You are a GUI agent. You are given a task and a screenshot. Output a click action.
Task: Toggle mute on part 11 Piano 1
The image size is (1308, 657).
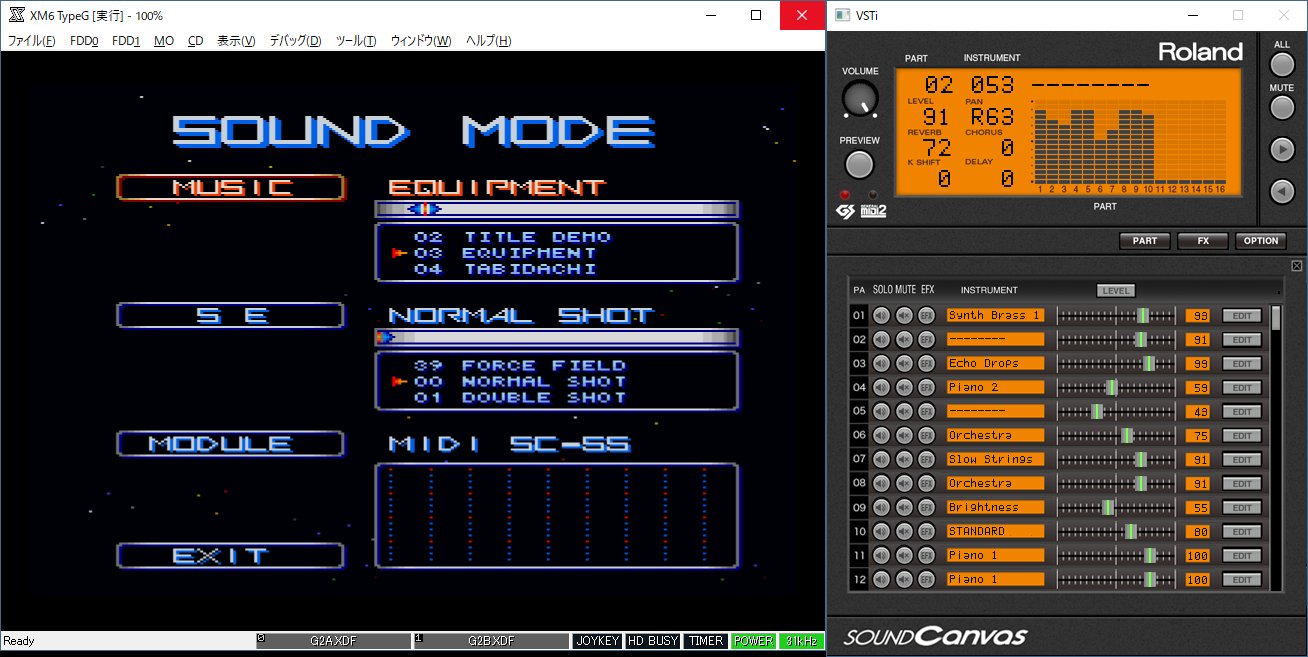tap(904, 555)
